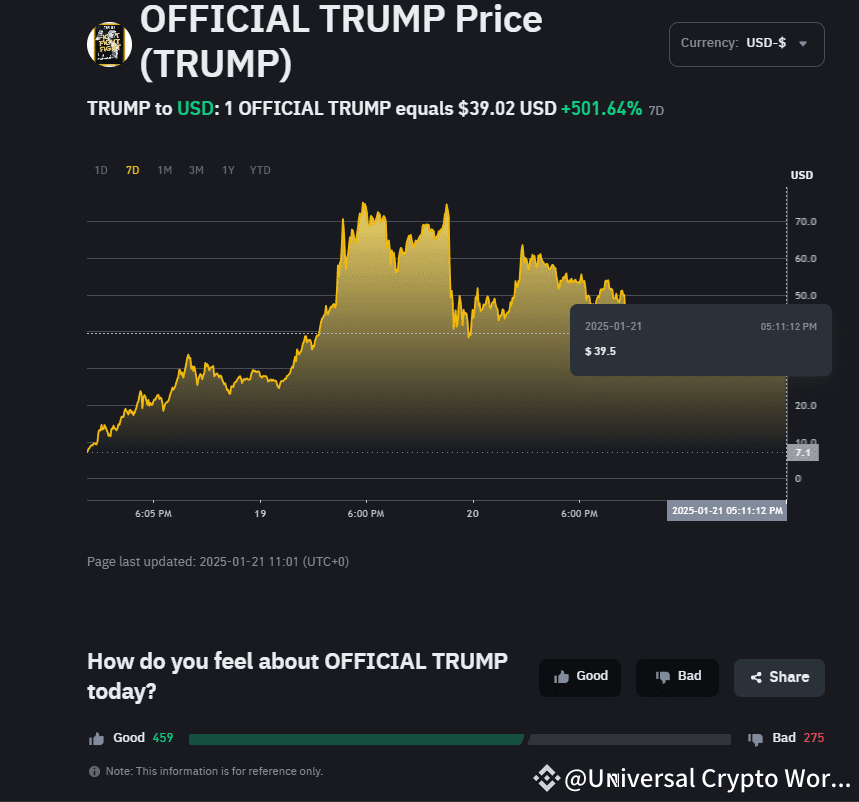Click the info icon before the reference note
The height and width of the screenshot is (802, 859).
[x=94, y=772]
